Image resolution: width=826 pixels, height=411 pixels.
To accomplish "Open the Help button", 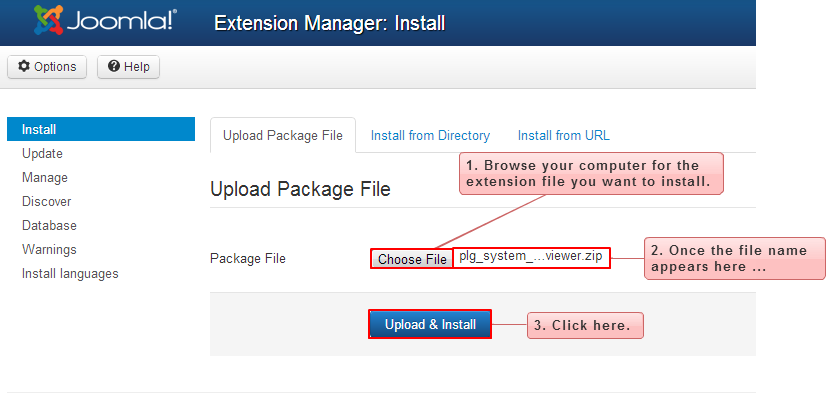I will (129, 67).
